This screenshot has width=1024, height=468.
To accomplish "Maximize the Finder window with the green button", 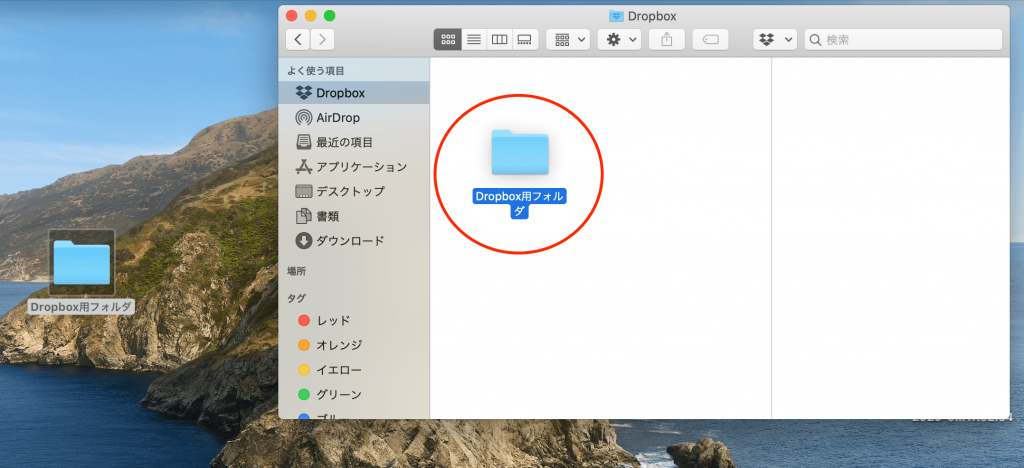I will (330, 16).
